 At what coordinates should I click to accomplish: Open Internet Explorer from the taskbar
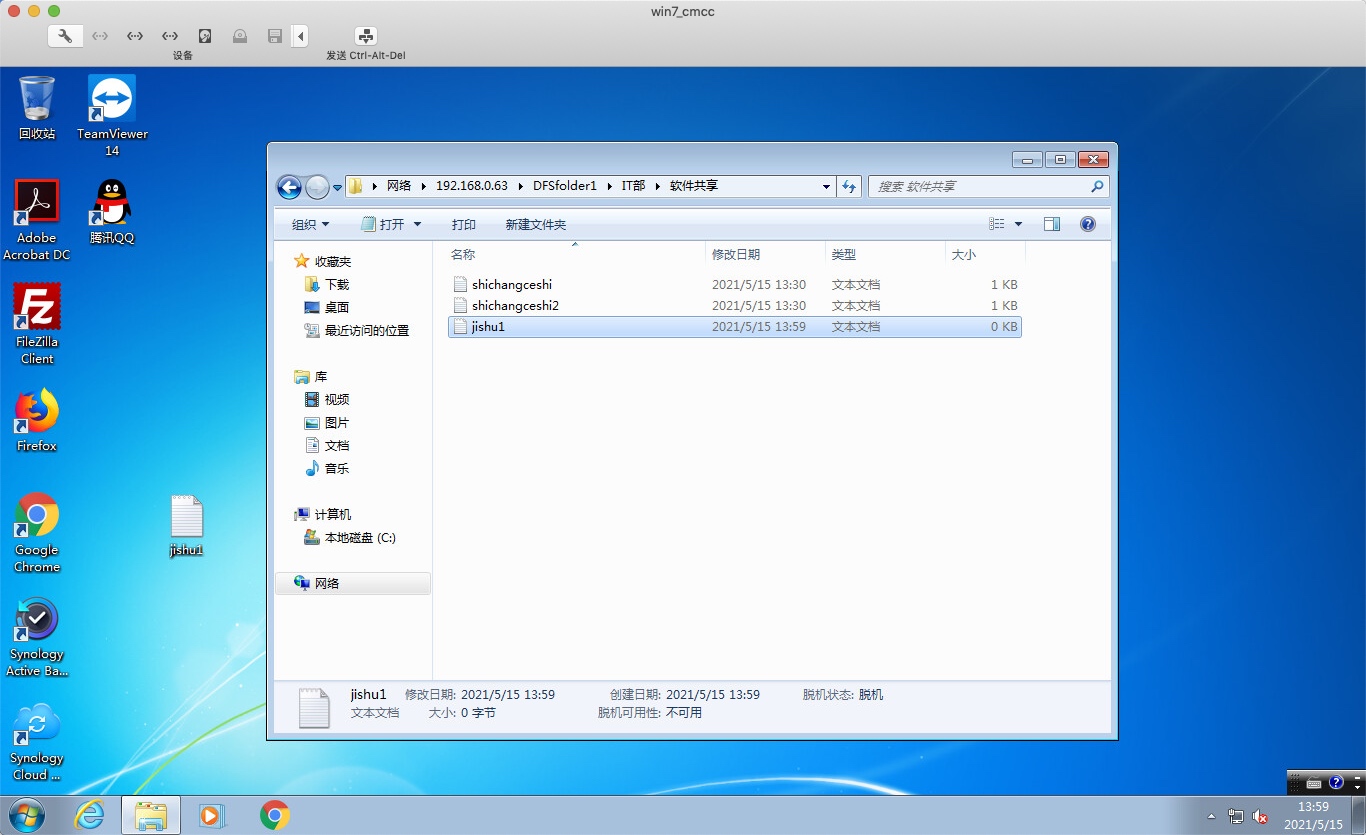point(90,815)
